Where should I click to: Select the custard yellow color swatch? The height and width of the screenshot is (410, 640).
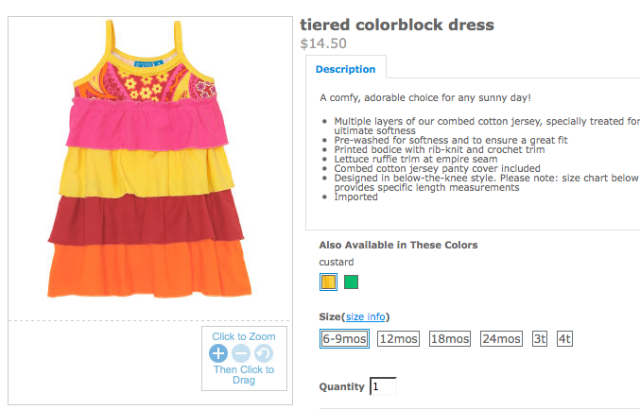click(328, 282)
